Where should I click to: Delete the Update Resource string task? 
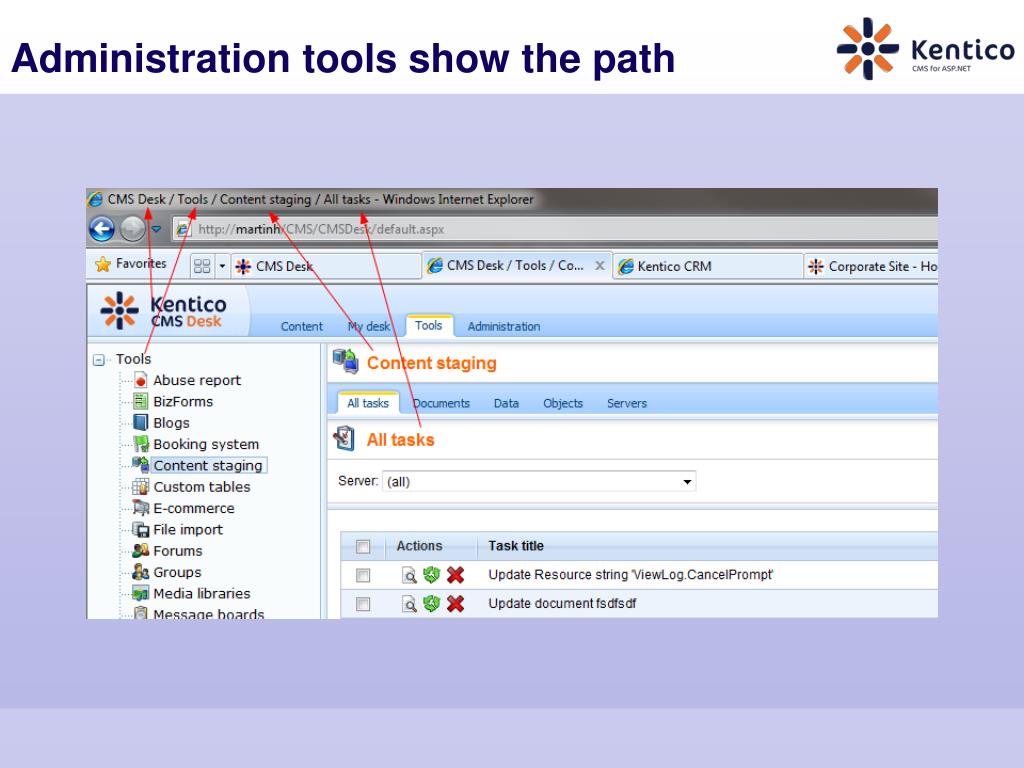point(456,575)
